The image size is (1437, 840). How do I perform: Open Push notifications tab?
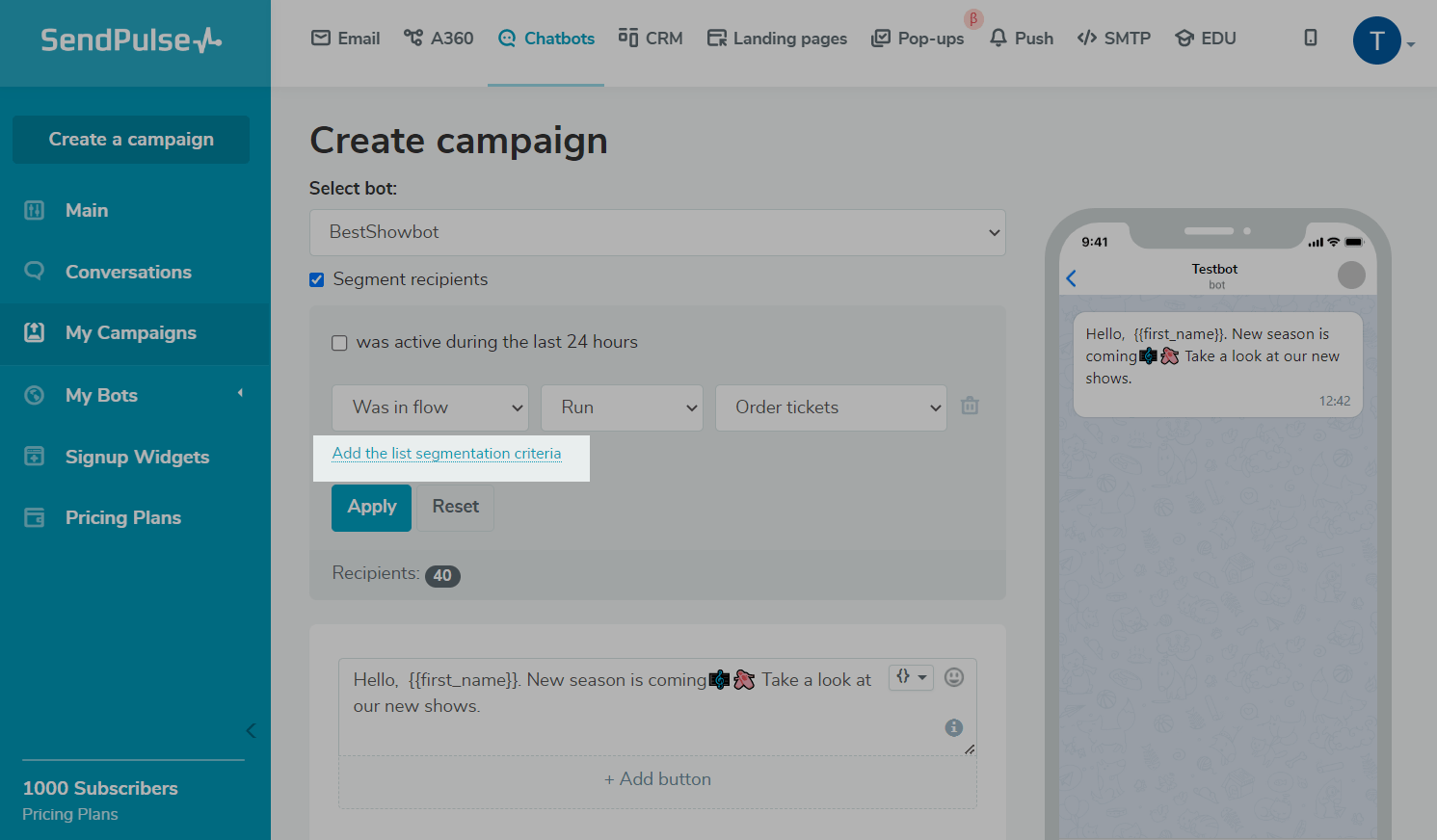[1022, 39]
